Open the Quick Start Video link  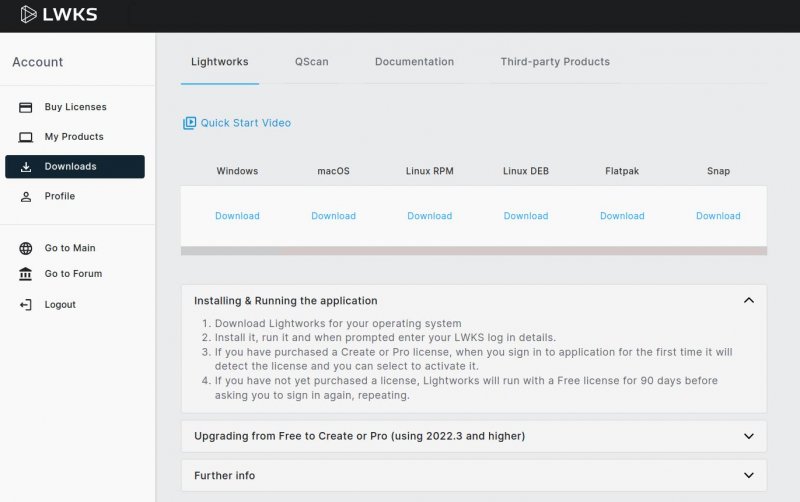point(245,123)
